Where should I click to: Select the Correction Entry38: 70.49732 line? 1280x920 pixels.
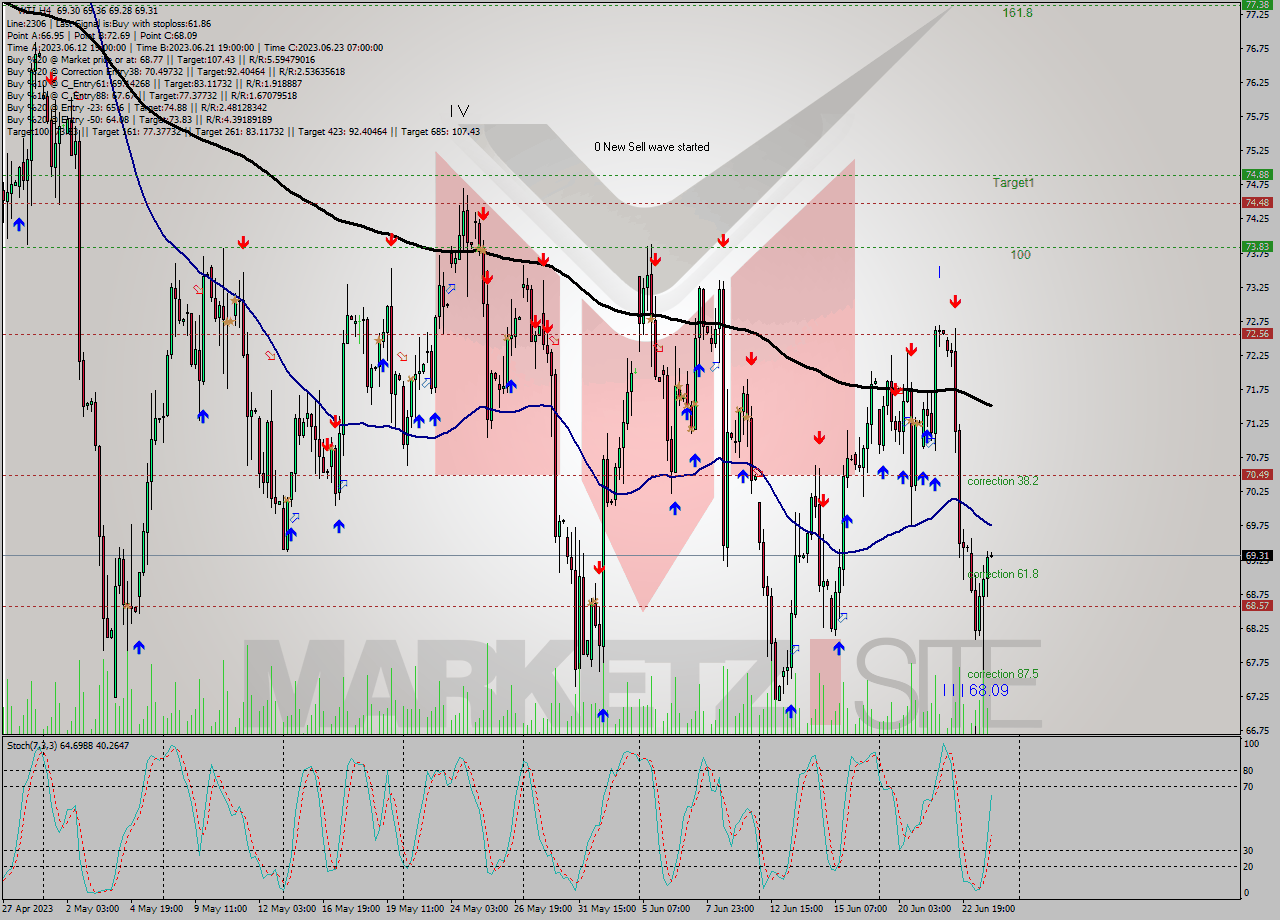176,71
